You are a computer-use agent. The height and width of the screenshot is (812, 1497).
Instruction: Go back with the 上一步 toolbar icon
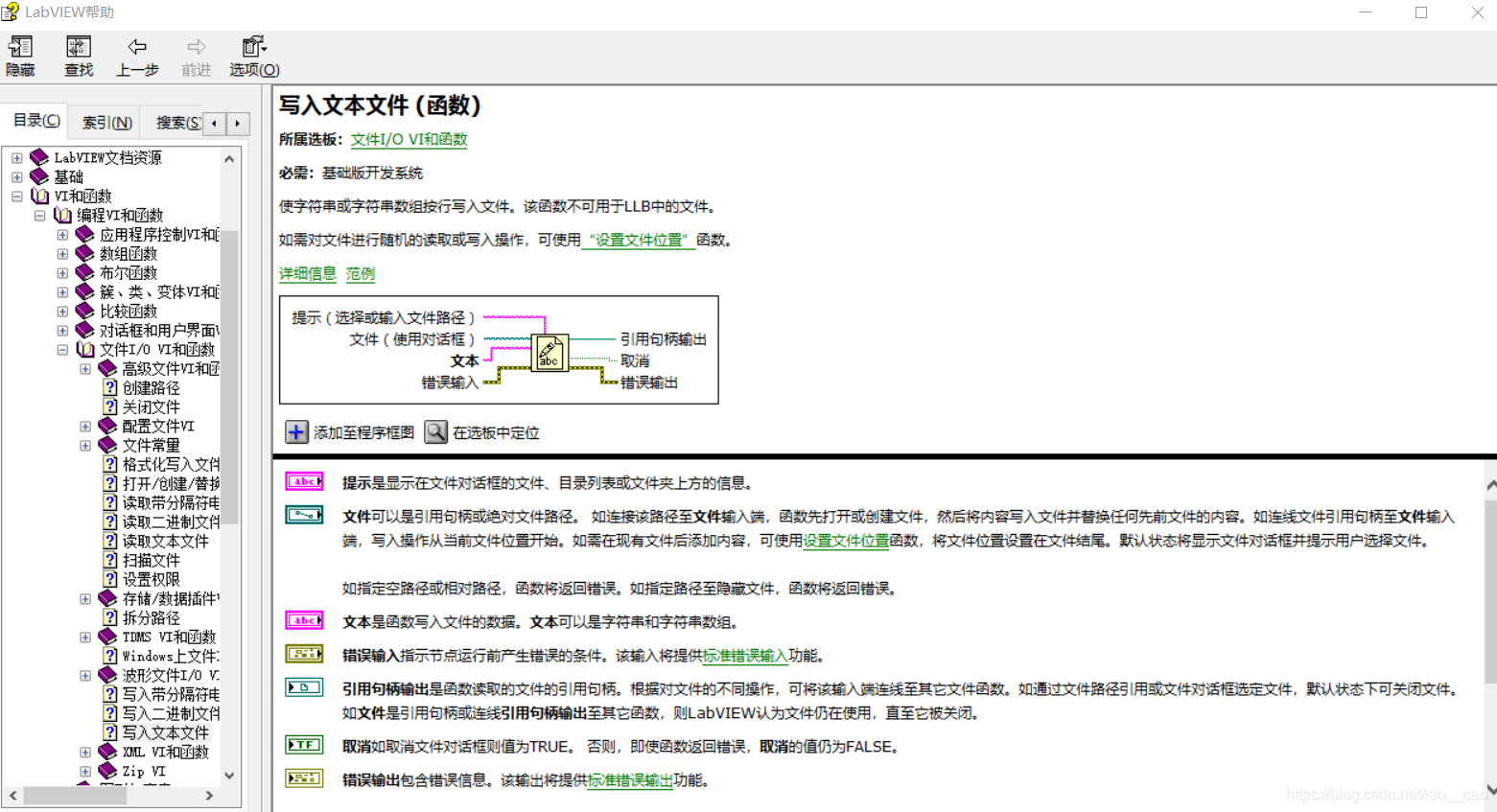(137, 57)
